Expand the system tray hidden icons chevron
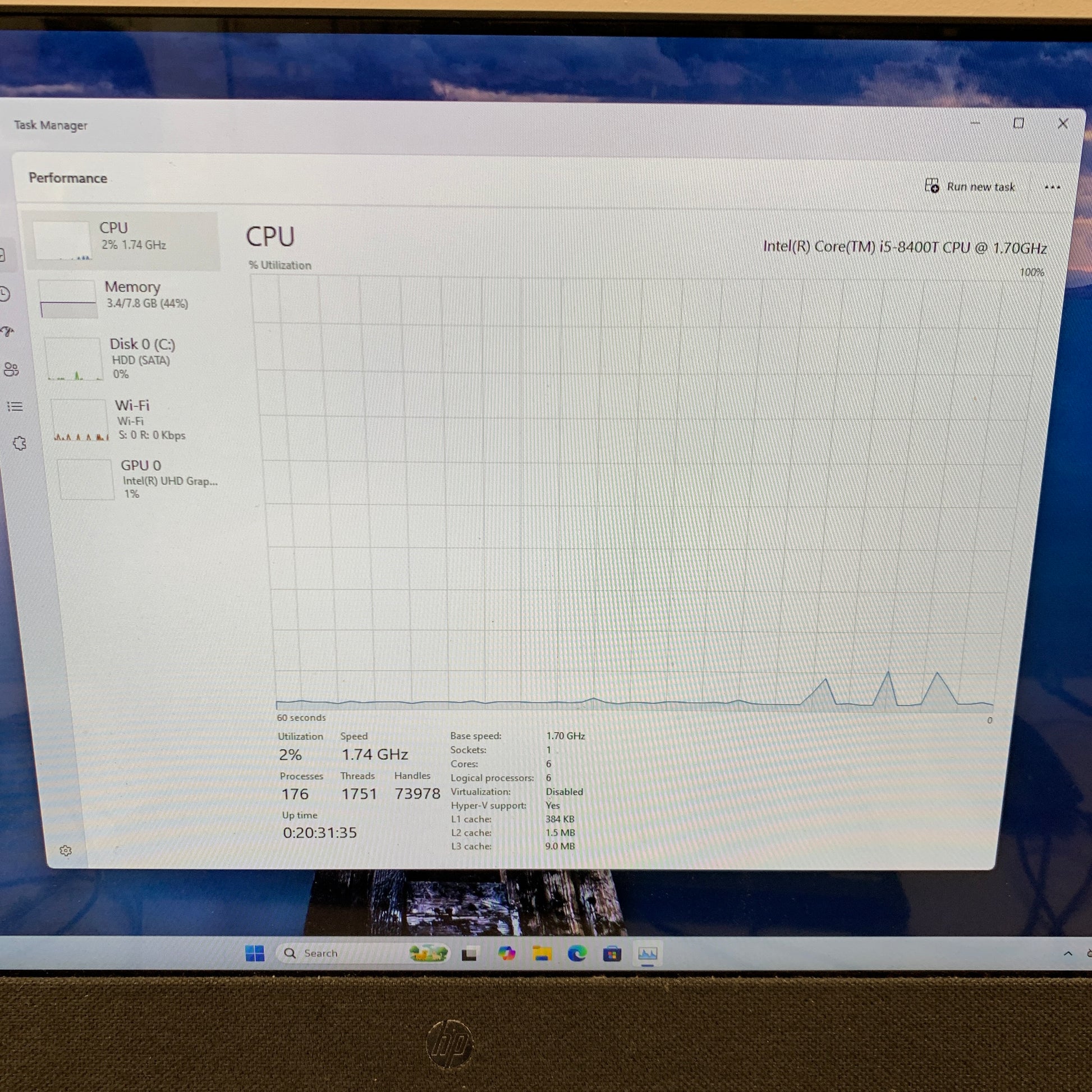 point(1068,953)
